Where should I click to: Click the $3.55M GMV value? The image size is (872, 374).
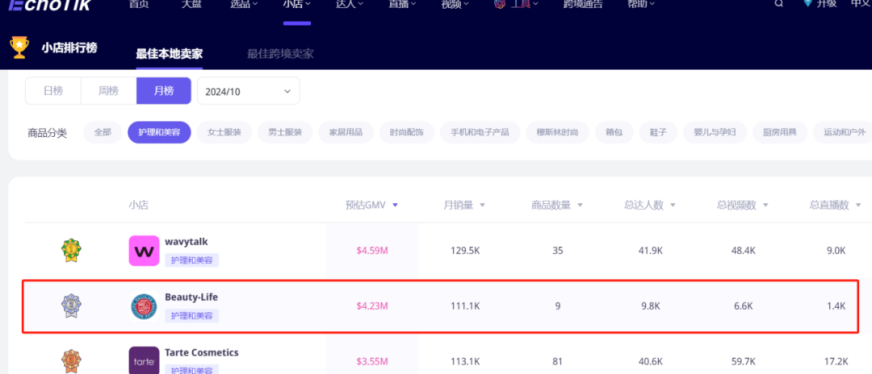pyautogui.click(x=372, y=361)
